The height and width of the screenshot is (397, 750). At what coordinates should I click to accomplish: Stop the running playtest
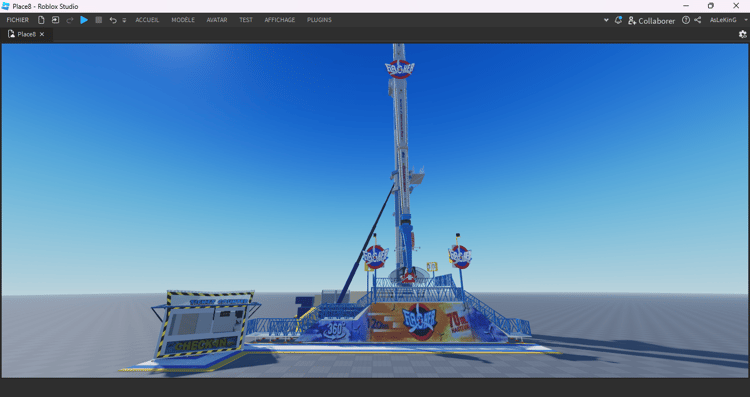[x=99, y=20]
